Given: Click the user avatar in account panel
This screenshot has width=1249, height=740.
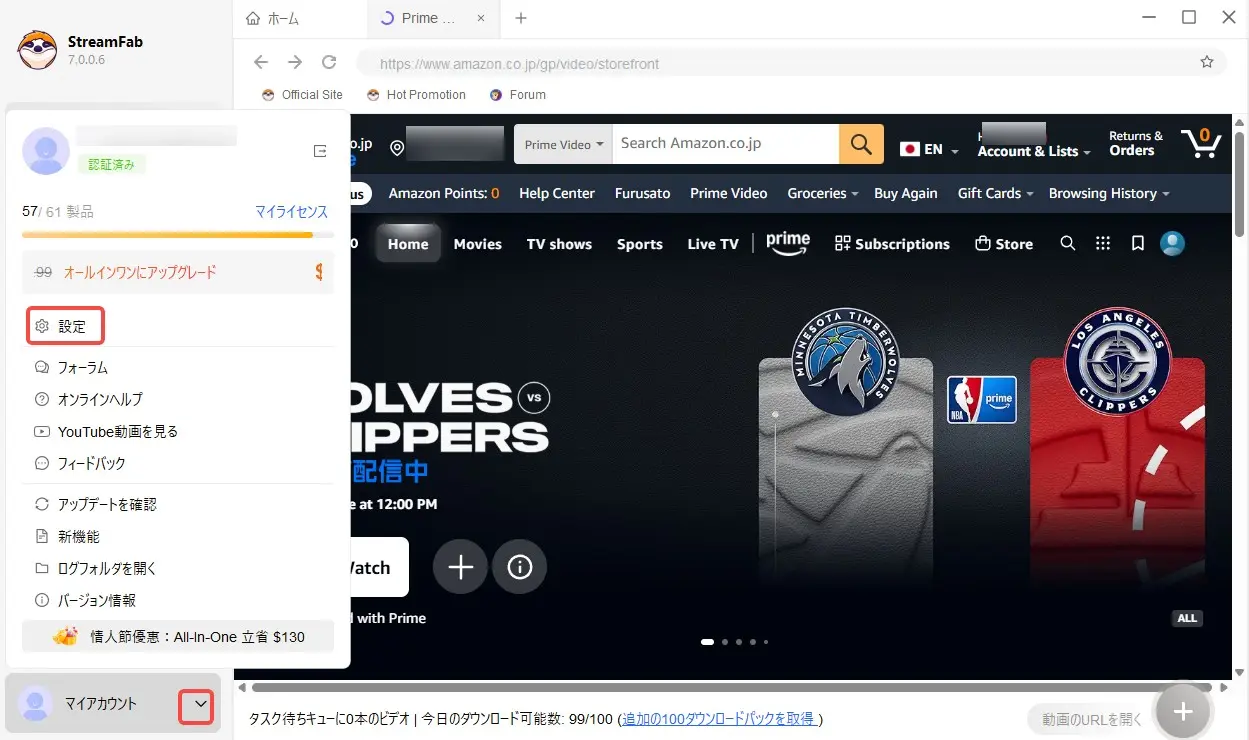Looking at the screenshot, I should (x=46, y=151).
